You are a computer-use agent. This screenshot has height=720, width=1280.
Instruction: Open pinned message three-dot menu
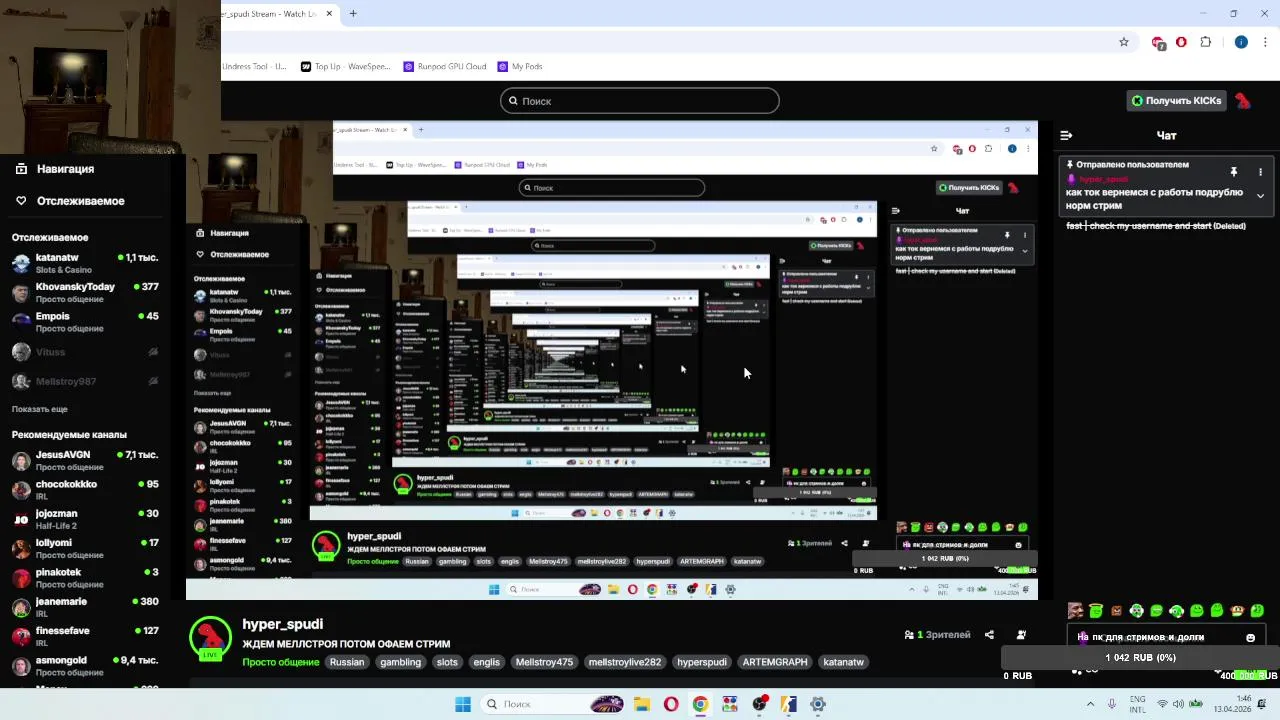tap(1260, 172)
